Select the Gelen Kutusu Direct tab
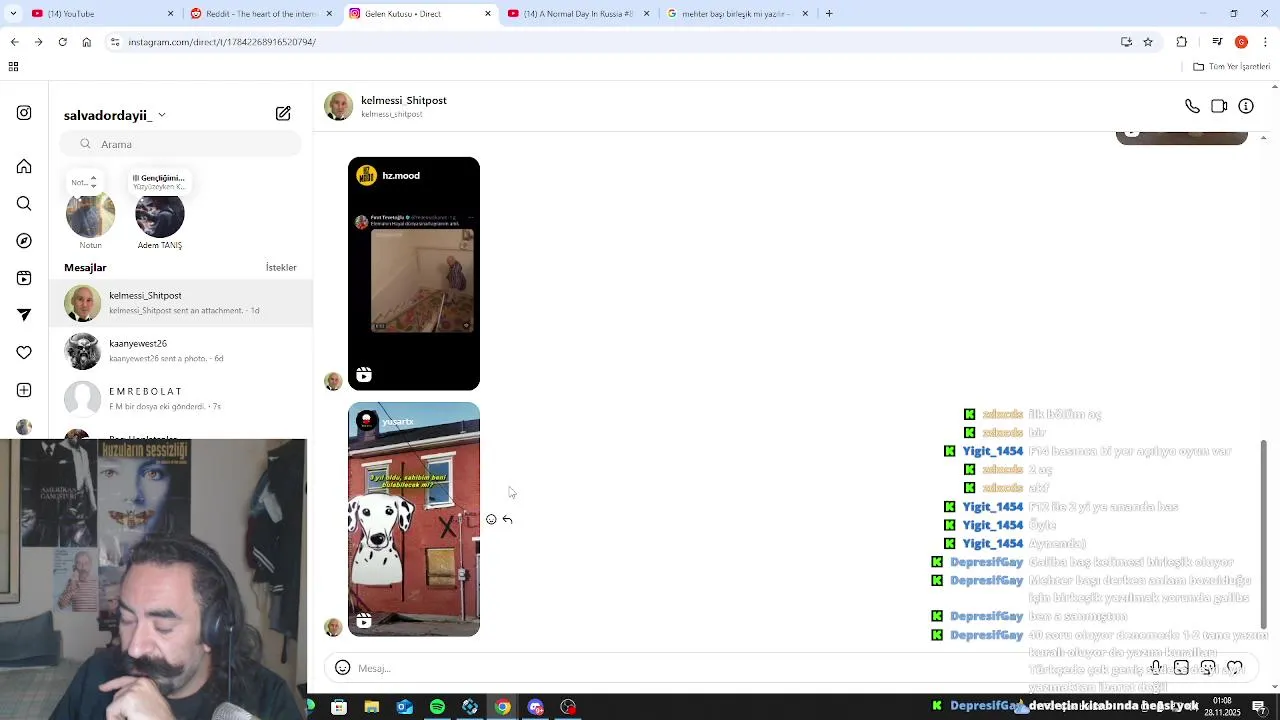Screen dimensions: 1280x720 [419, 14]
